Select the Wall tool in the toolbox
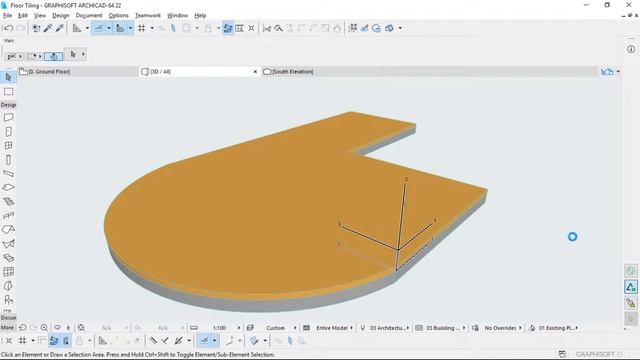 point(8,118)
